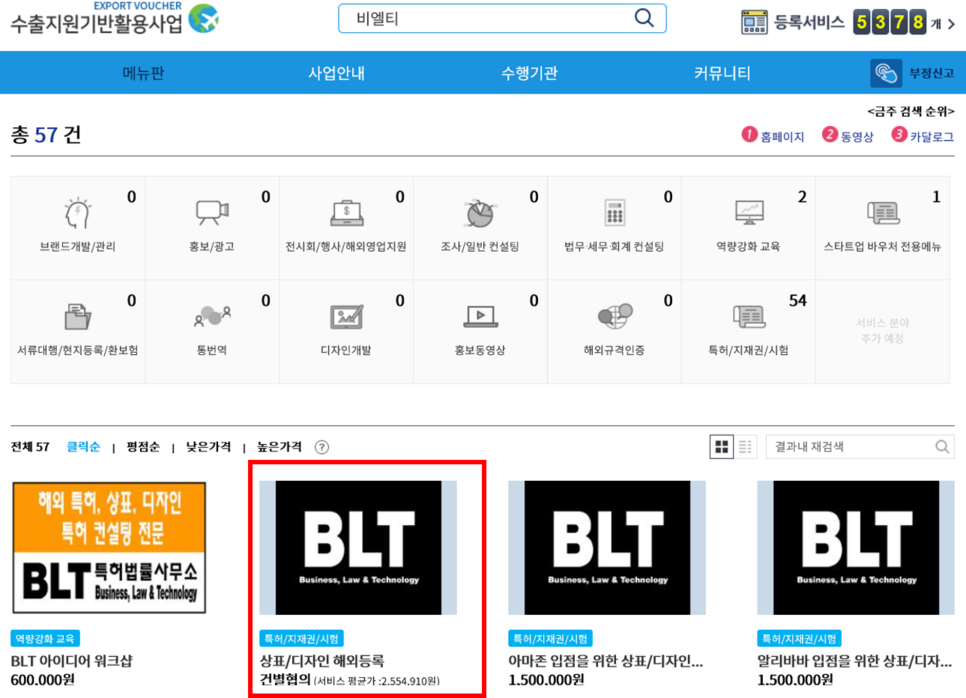The height and width of the screenshot is (698, 966).
Task: Open the 통번역 people category icon
Action: pos(212,316)
